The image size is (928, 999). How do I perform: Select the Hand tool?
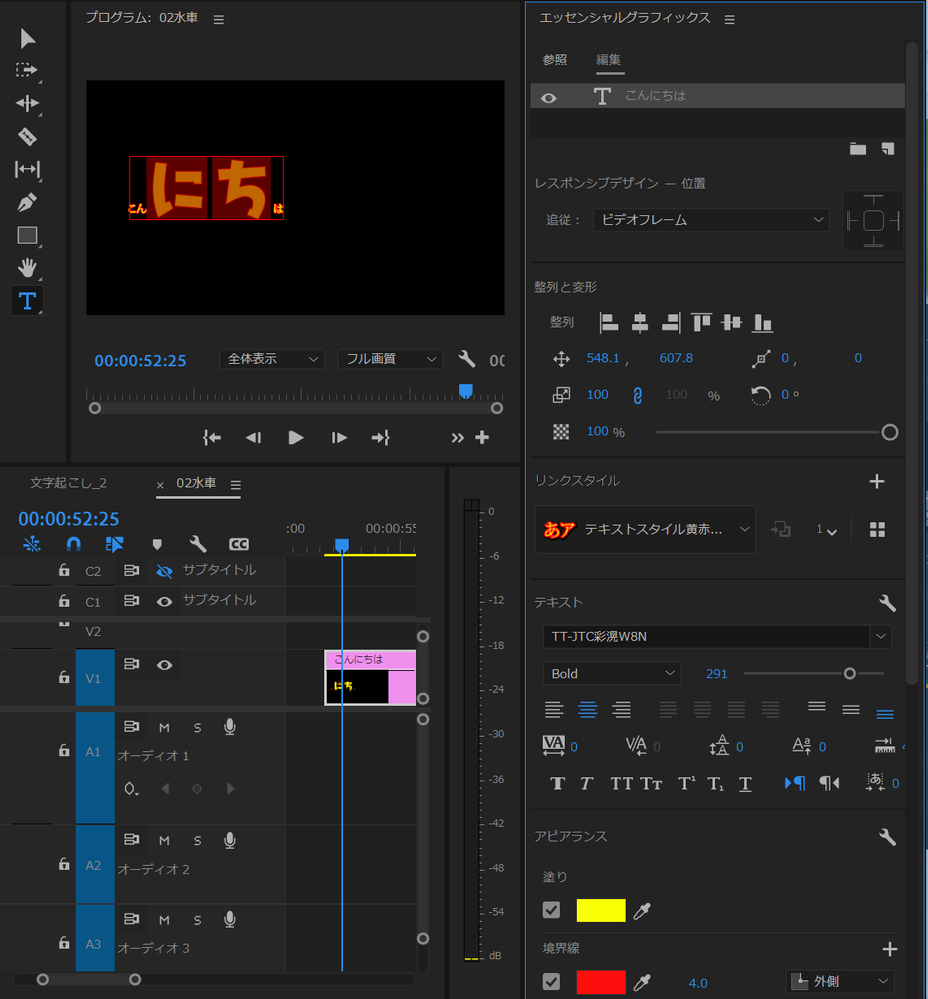(27, 268)
